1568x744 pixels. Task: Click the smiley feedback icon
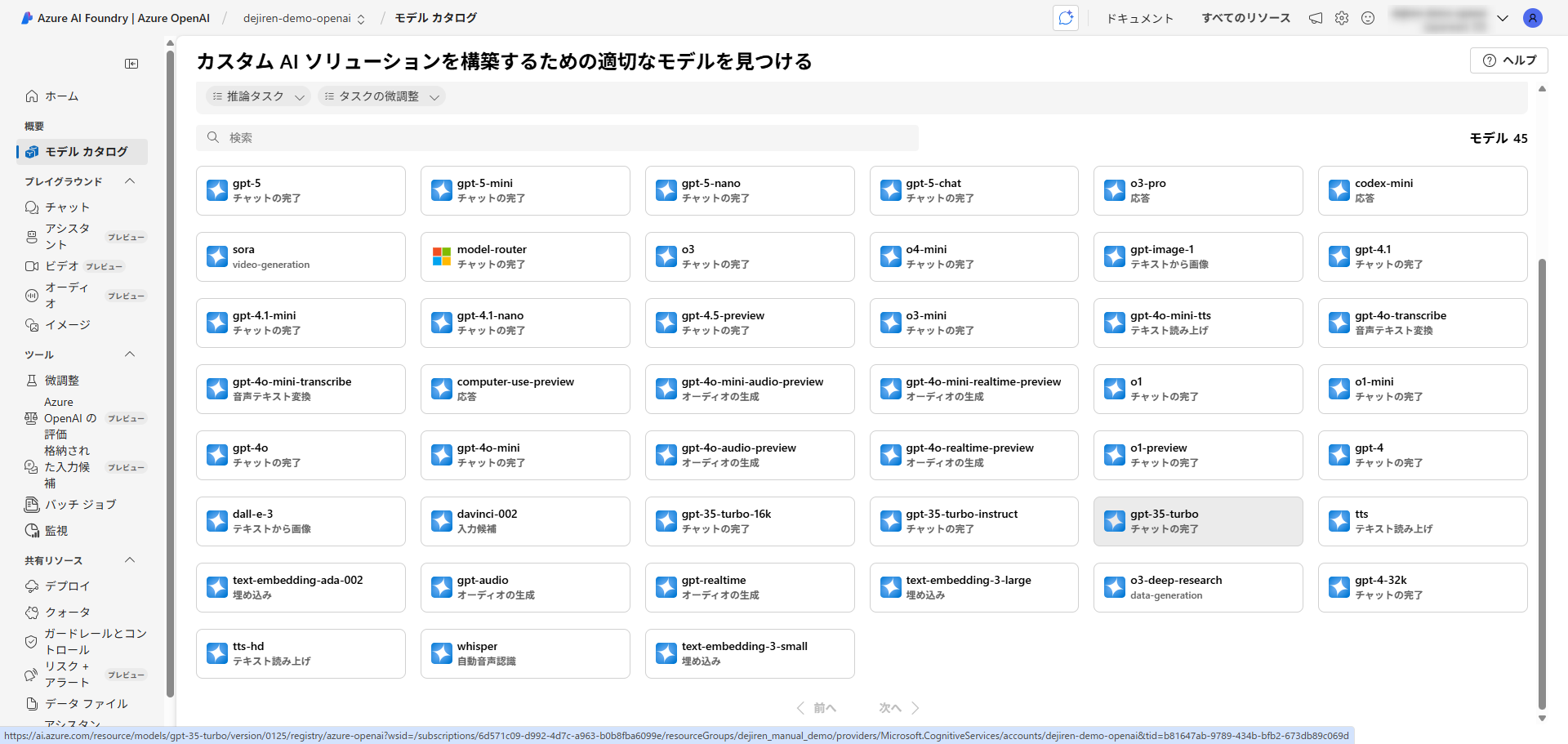1368,18
